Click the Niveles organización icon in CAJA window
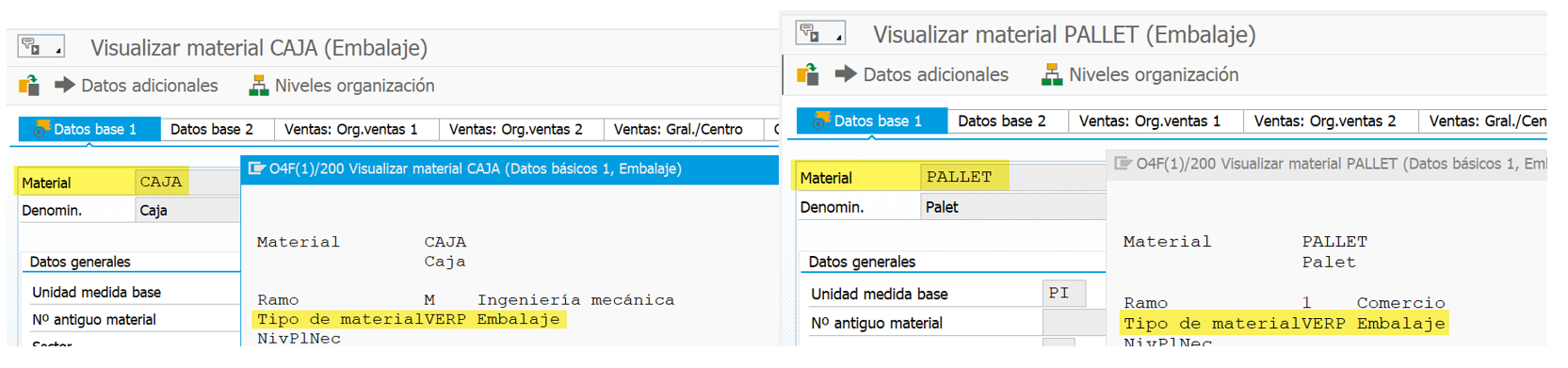Viewport: 1568px width, 368px height. point(258,86)
